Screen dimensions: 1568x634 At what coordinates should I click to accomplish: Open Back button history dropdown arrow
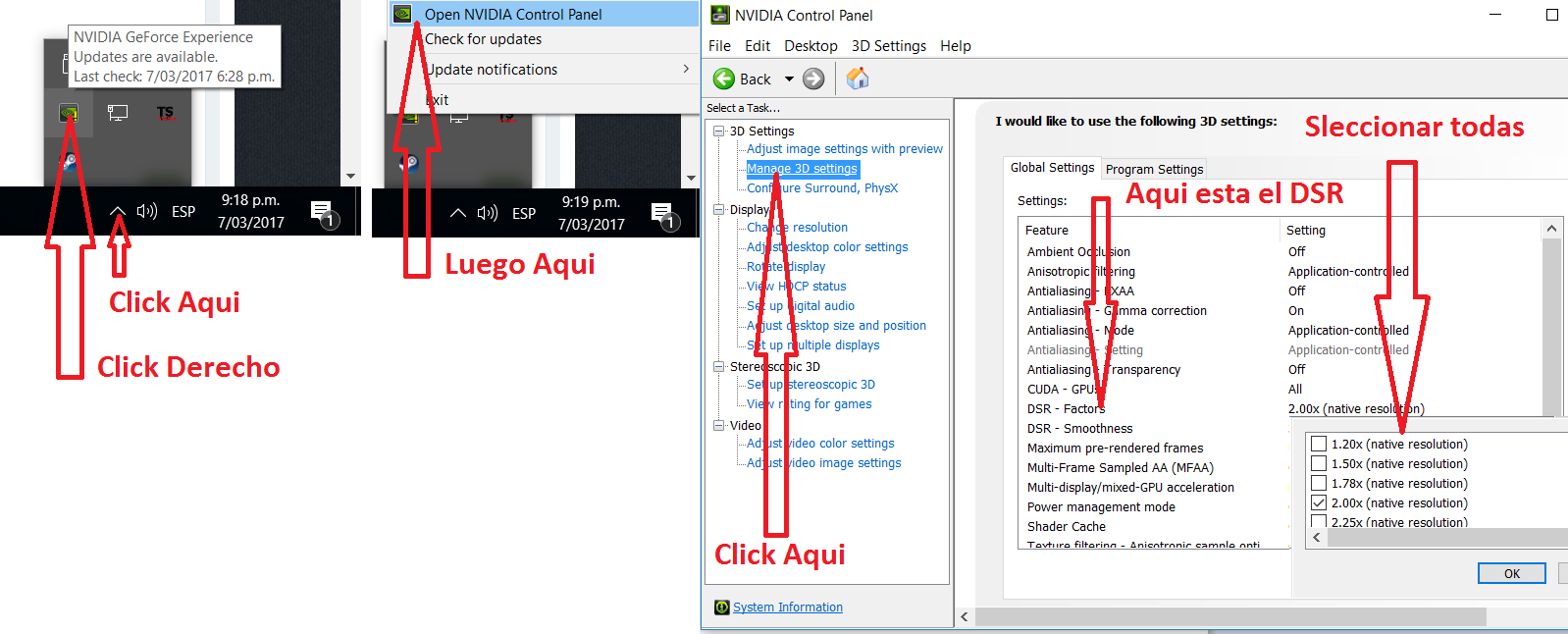point(789,79)
